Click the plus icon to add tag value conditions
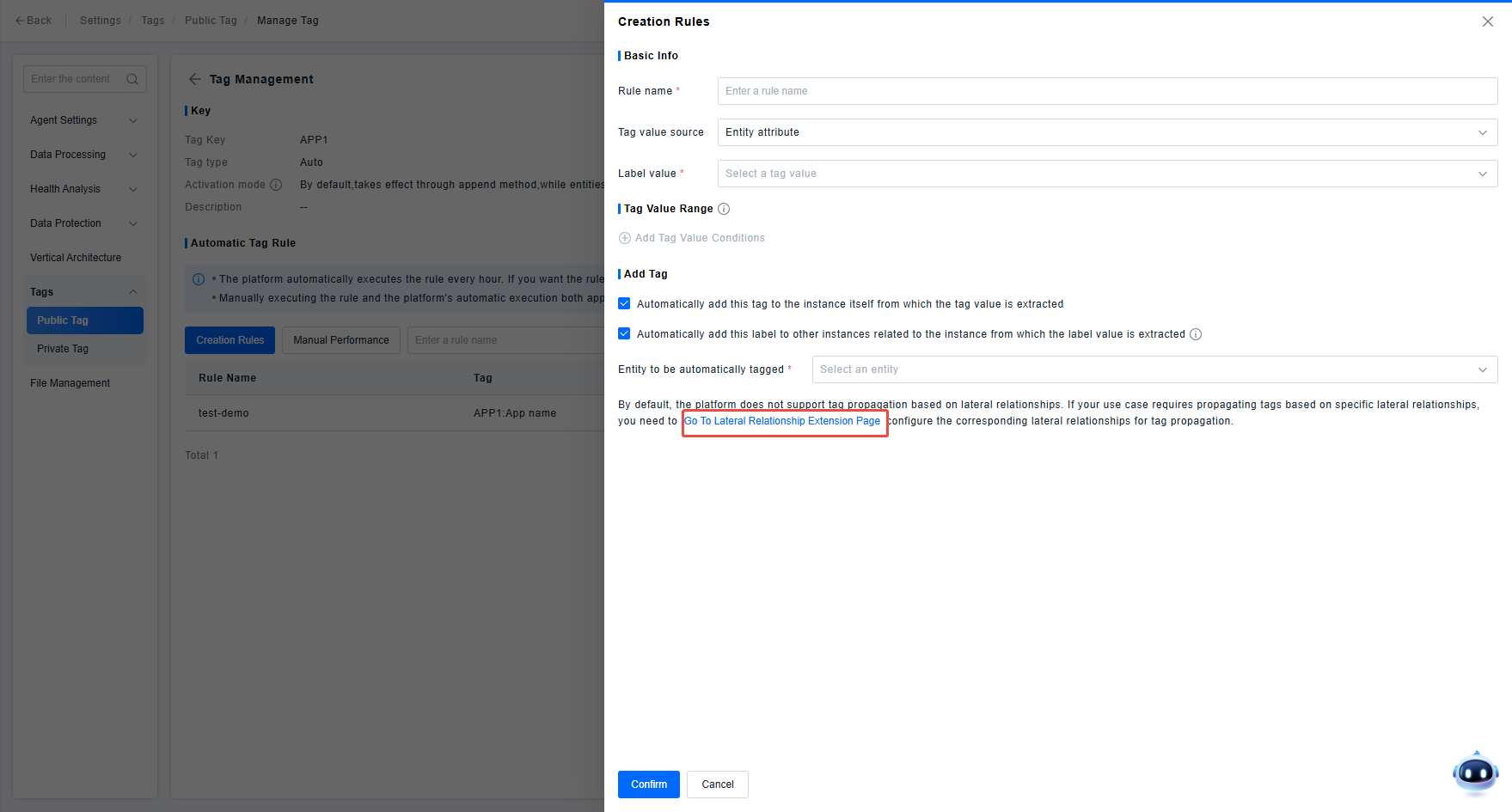 coord(625,238)
